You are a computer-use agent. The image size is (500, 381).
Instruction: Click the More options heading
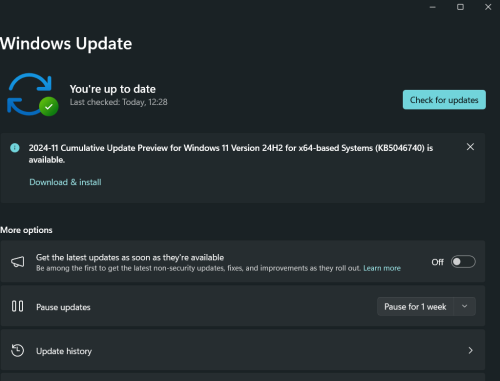point(26,230)
